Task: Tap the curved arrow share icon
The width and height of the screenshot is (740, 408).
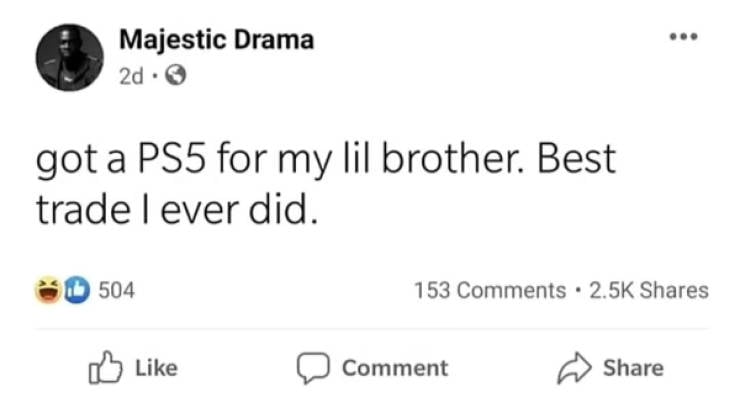Action: click(x=577, y=368)
